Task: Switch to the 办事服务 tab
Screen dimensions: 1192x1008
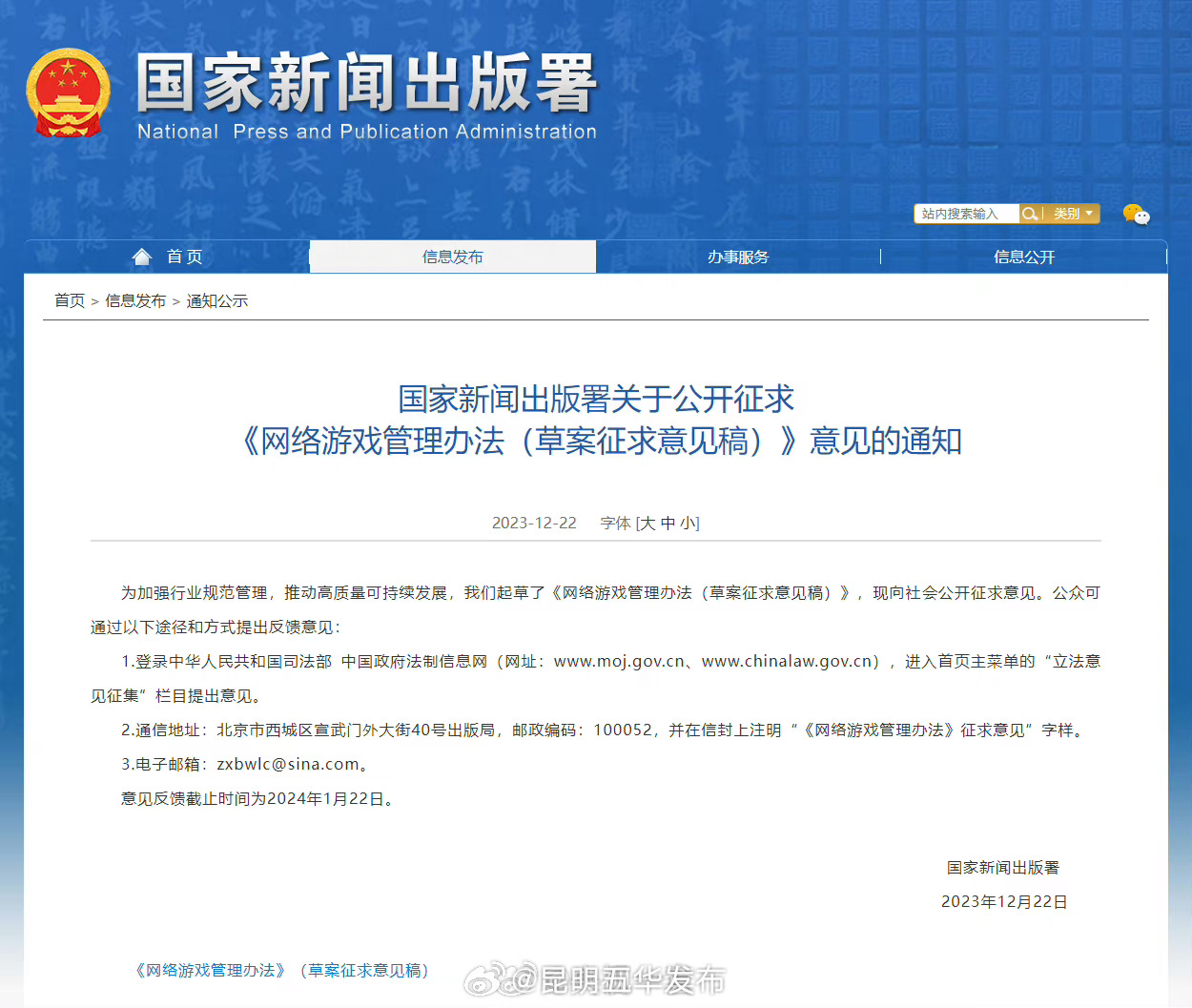Action: tap(739, 257)
